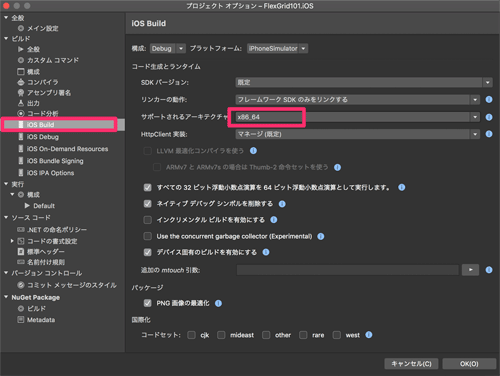Image resolution: width=500 pixels, height=376 pixels.
Task: Show info for concurrent garbage collector
Action: 321,236
